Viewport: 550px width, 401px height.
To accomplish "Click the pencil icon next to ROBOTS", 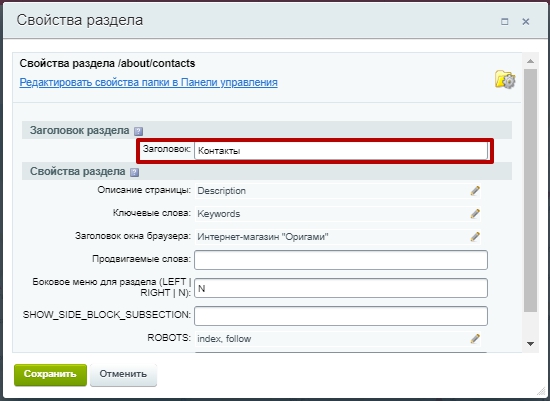I will [475, 339].
